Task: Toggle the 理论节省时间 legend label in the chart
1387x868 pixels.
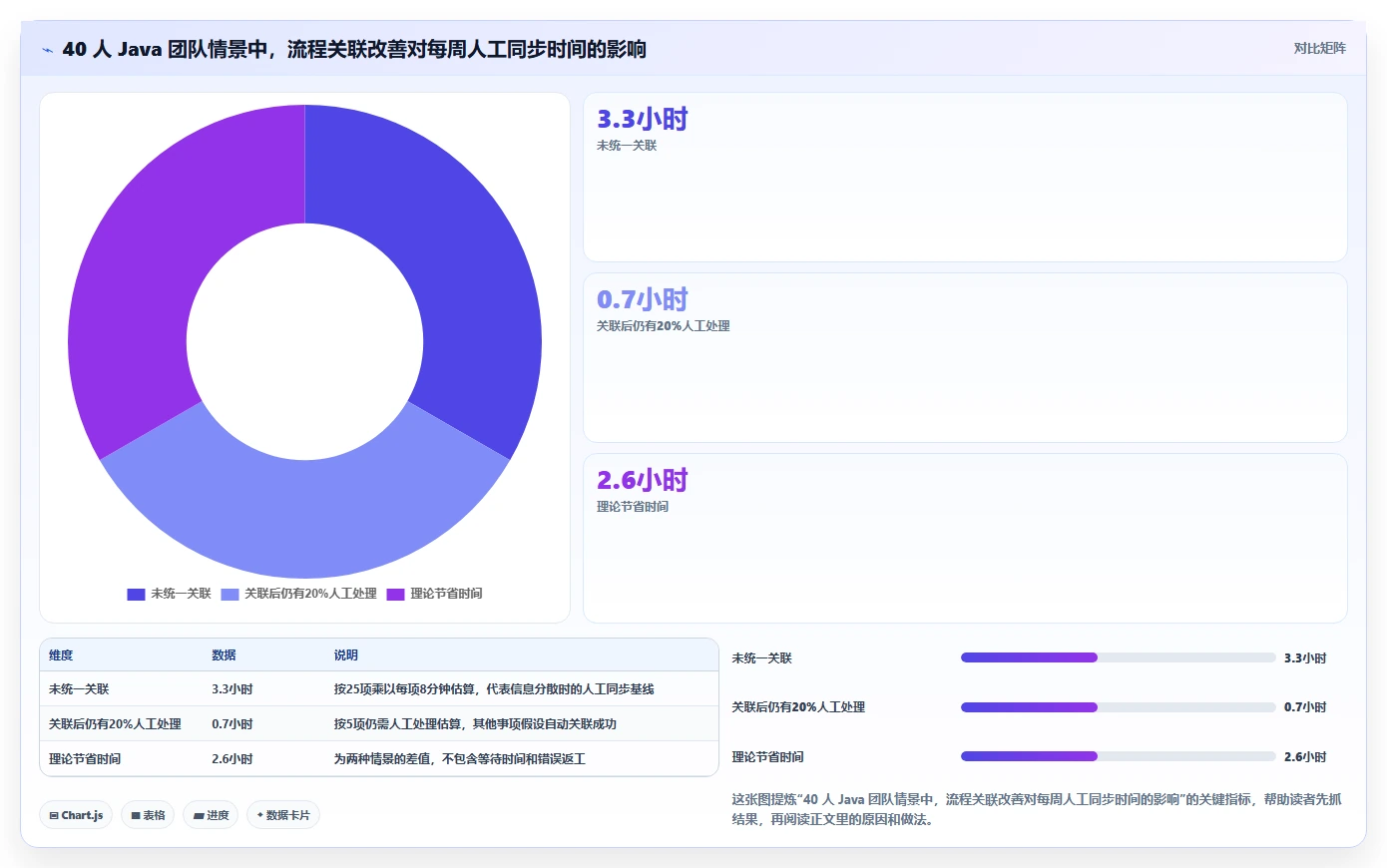Action: (x=446, y=594)
